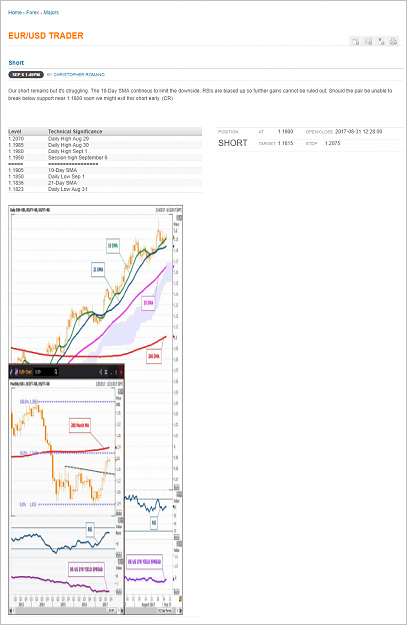Click the save-to-folder icon at top right
407x625 pixels.
356,41
